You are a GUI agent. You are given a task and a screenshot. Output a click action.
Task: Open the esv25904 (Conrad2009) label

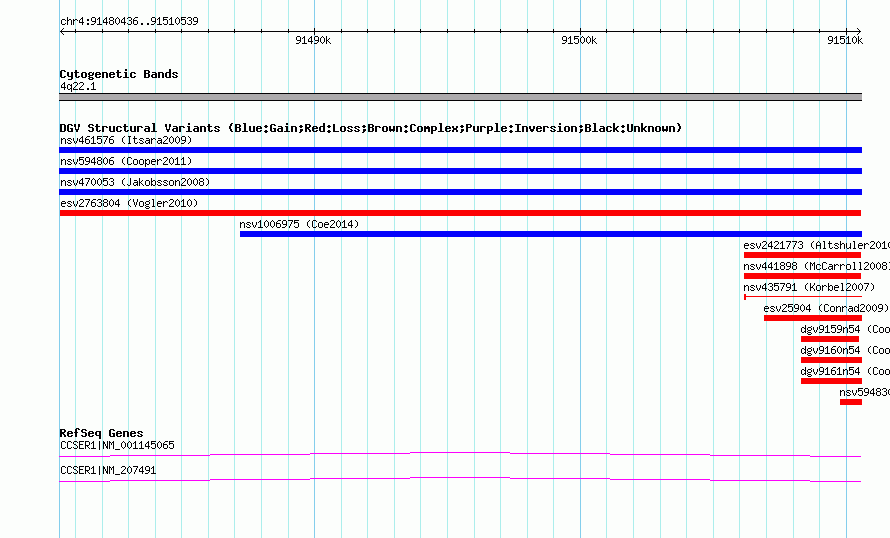coord(826,308)
